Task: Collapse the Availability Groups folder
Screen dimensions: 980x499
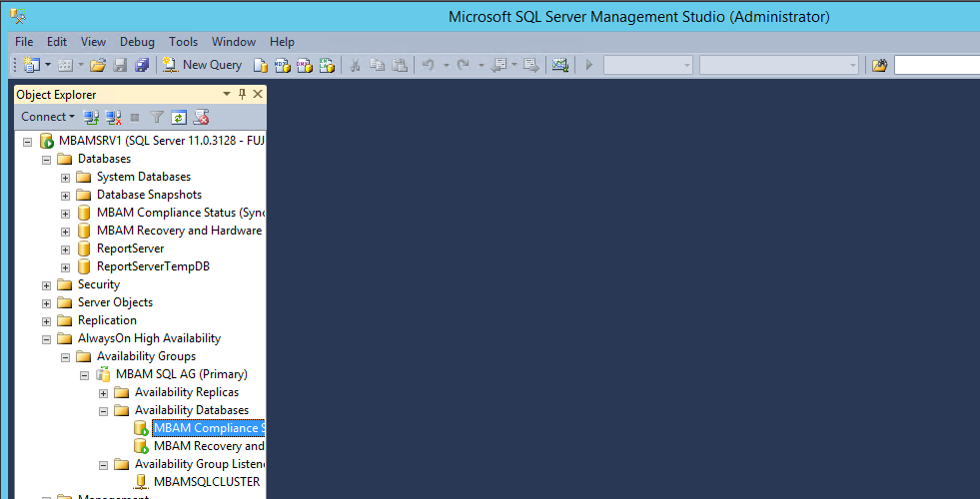Action: (x=65, y=358)
